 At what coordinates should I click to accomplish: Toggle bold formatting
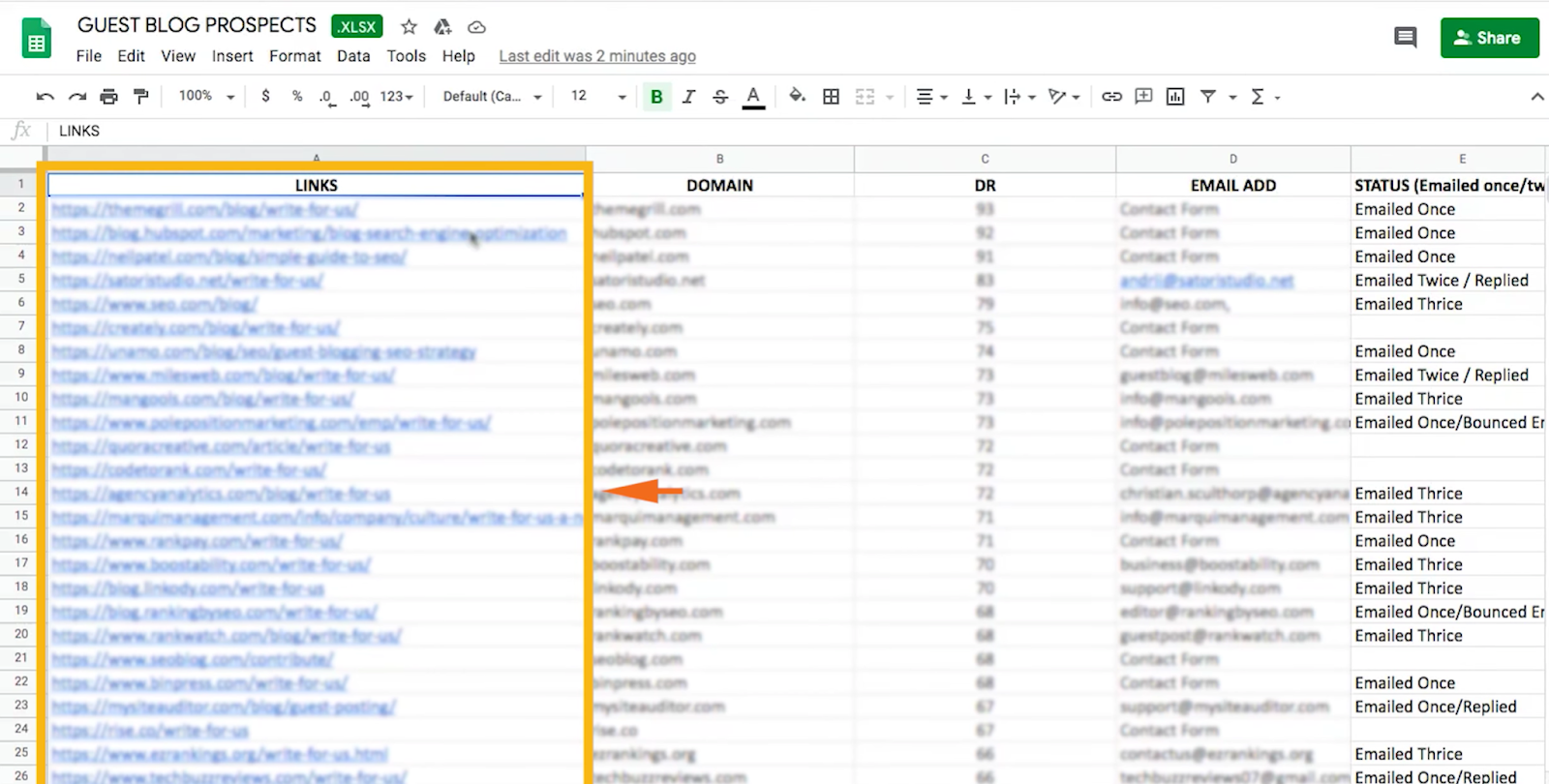click(656, 97)
